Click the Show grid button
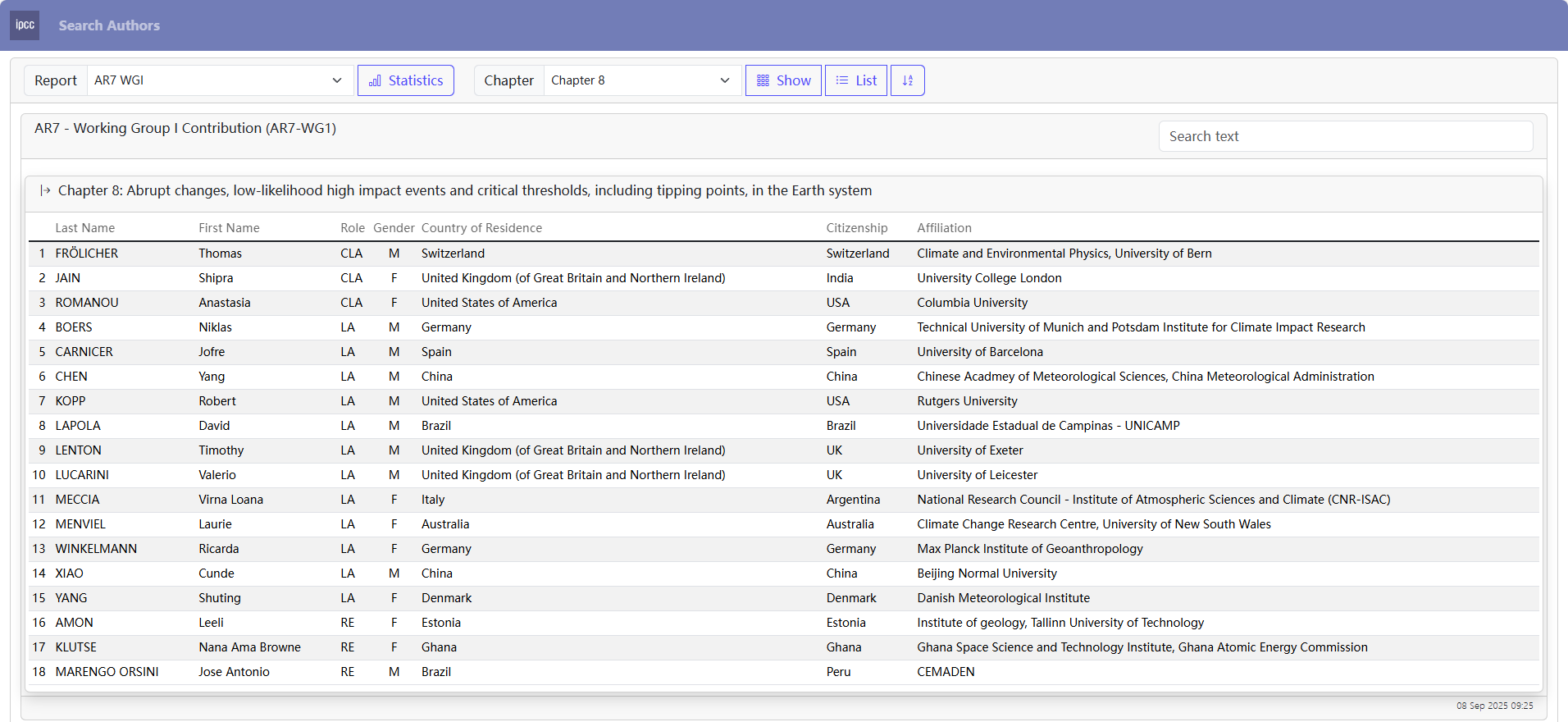 [783, 80]
